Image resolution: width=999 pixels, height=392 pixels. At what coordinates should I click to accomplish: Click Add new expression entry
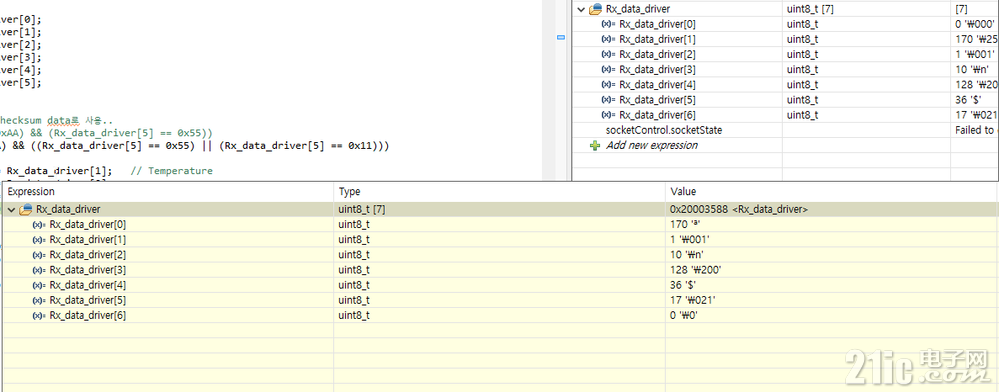point(651,145)
